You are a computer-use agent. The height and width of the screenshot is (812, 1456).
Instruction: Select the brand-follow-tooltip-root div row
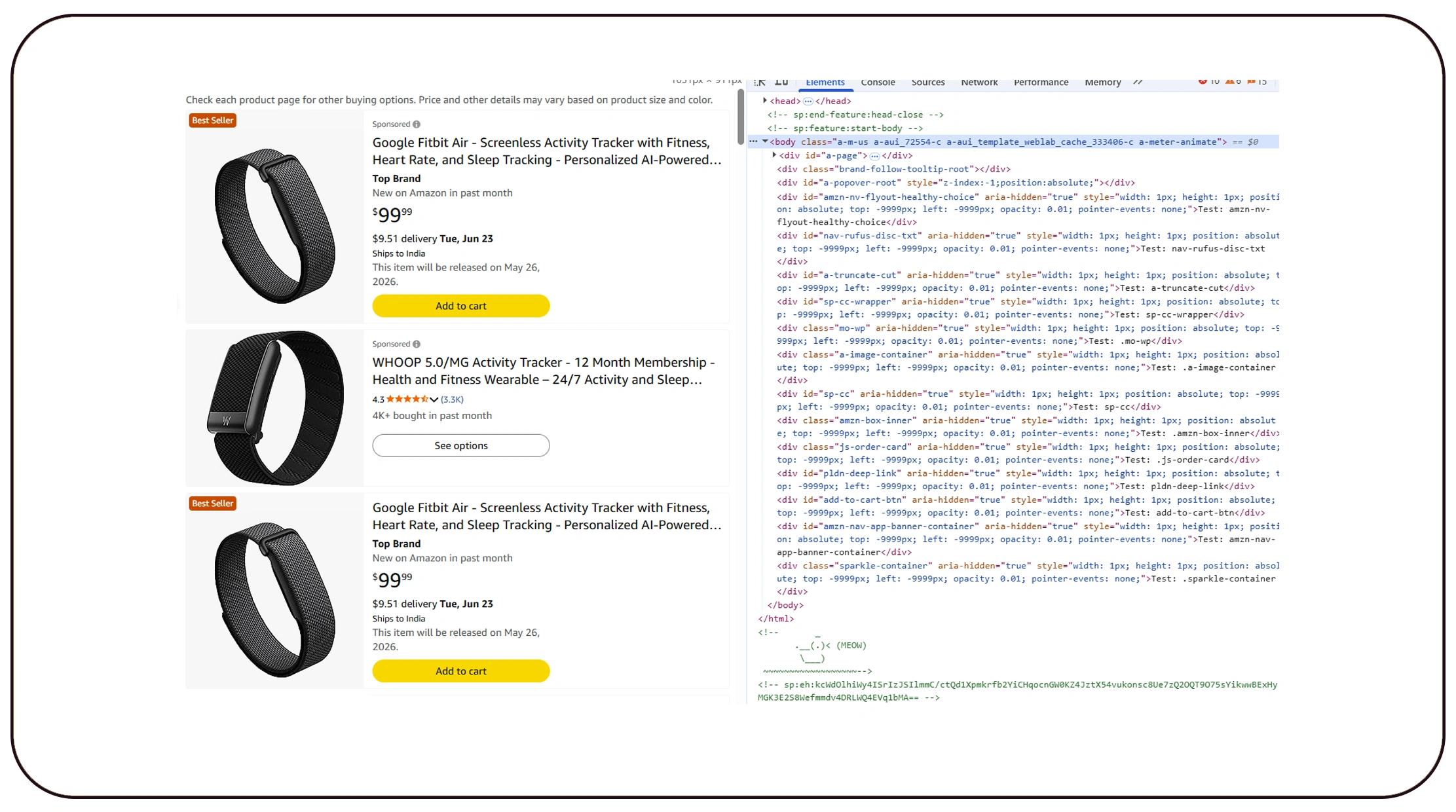point(894,169)
